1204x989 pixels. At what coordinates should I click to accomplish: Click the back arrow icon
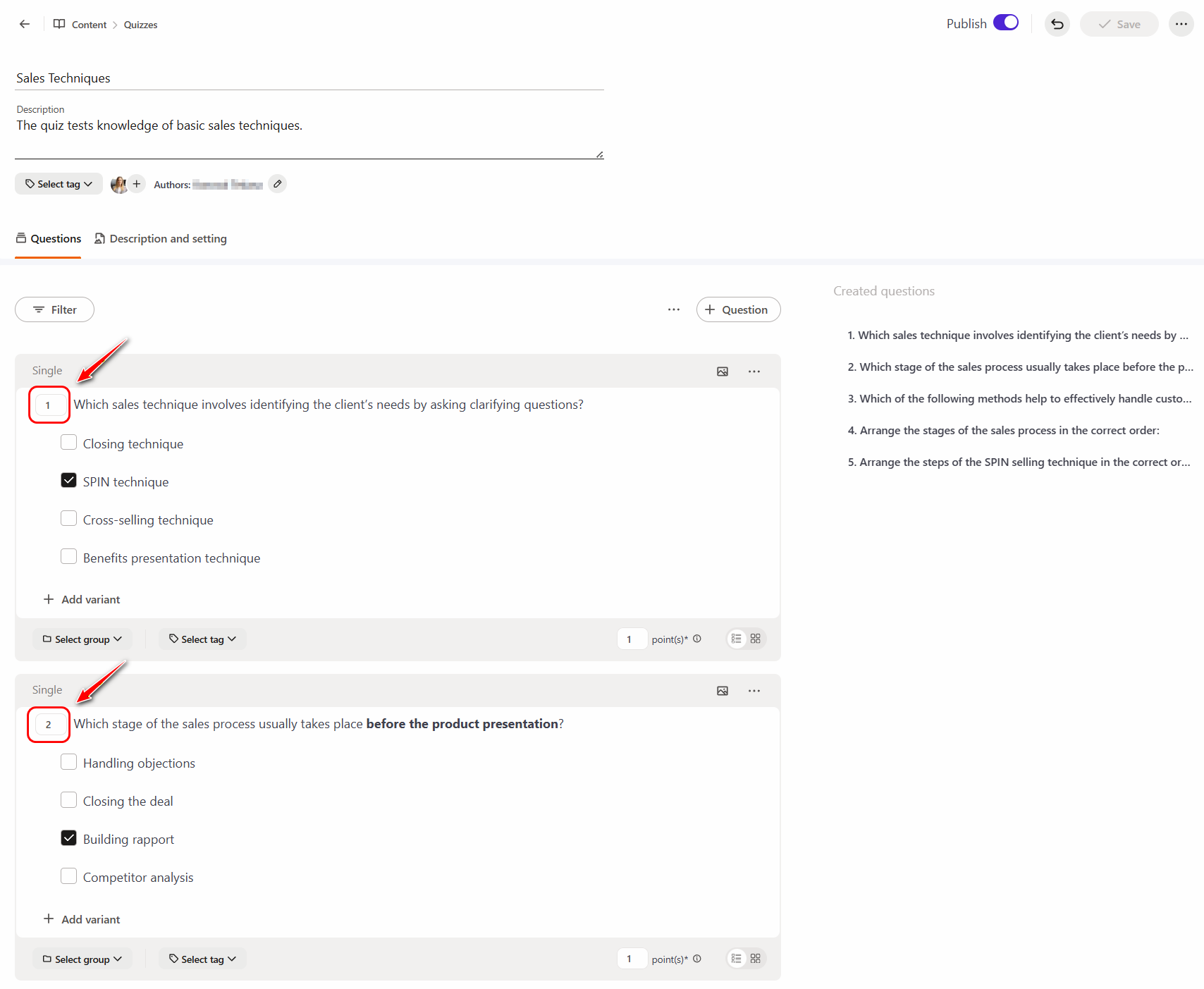click(x=25, y=24)
